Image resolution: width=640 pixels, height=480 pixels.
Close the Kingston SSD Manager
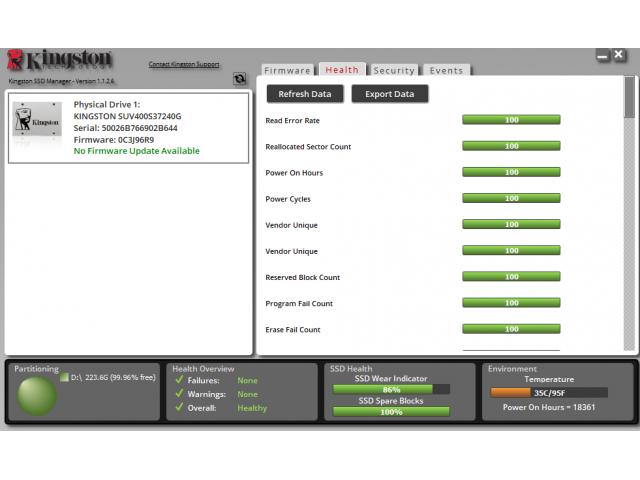pos(620,56)
